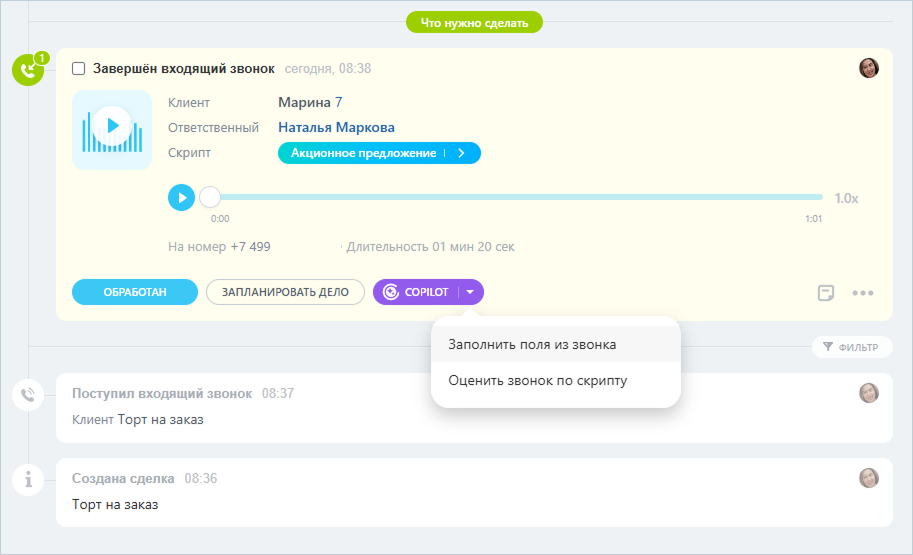Viewport: 913px width, 555px height.
Task: Click the user avatar in the completed call card
Action: 869,68
